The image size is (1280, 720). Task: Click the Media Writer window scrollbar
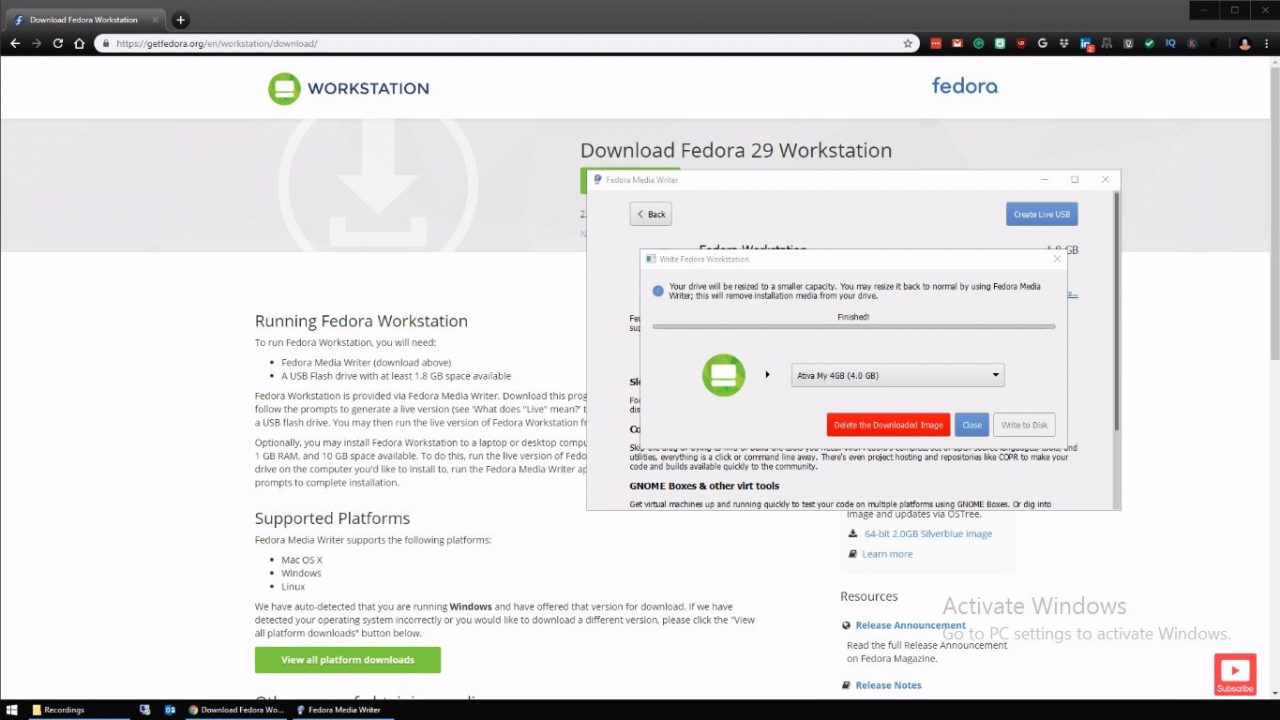[1116, 310]
